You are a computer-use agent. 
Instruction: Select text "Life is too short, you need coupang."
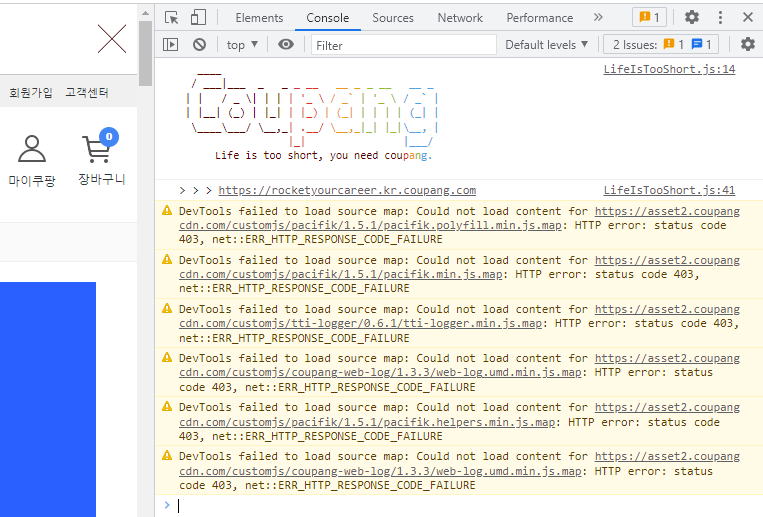323,155
